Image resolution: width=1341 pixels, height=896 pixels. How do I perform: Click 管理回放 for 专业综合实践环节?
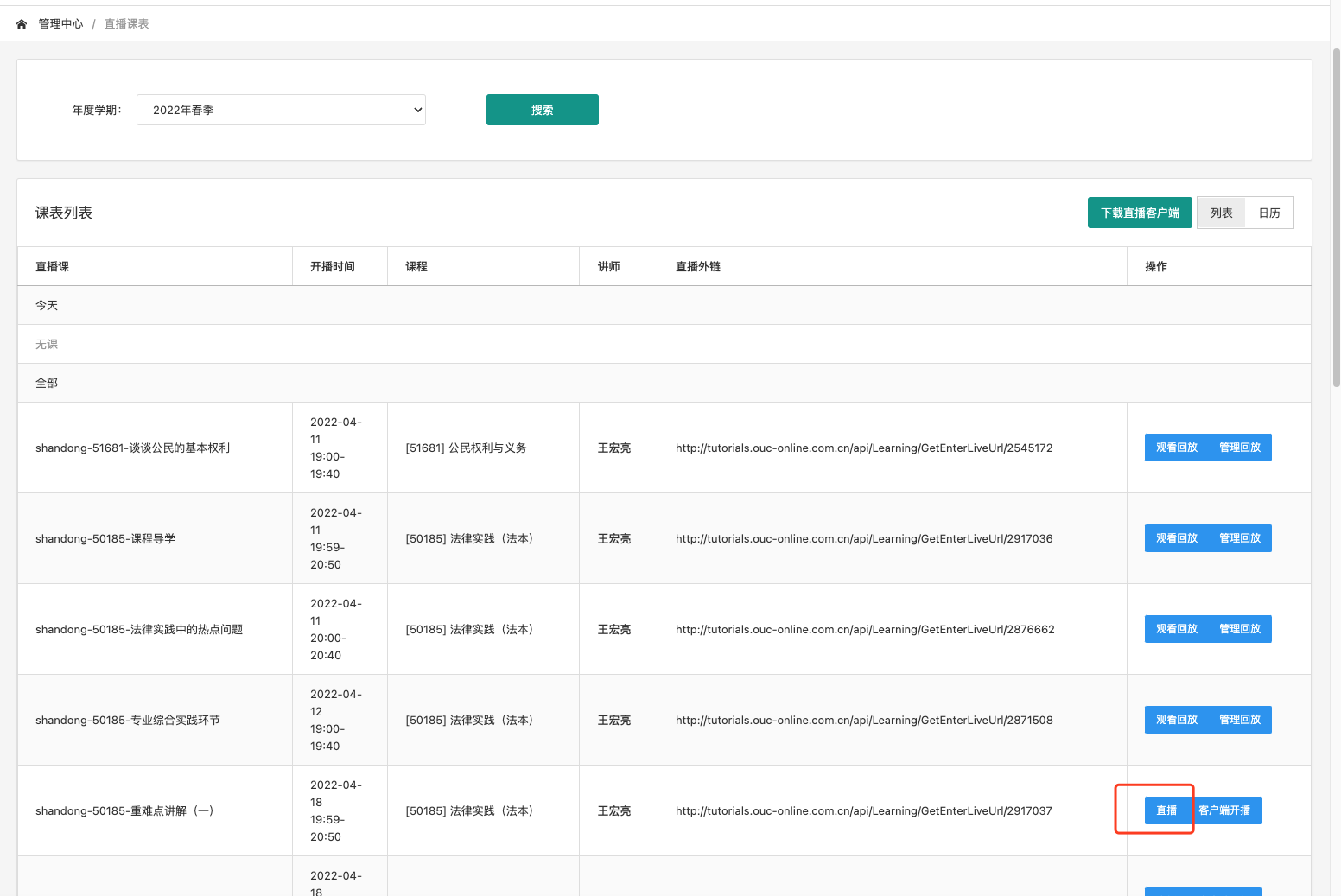[1240, 720]
